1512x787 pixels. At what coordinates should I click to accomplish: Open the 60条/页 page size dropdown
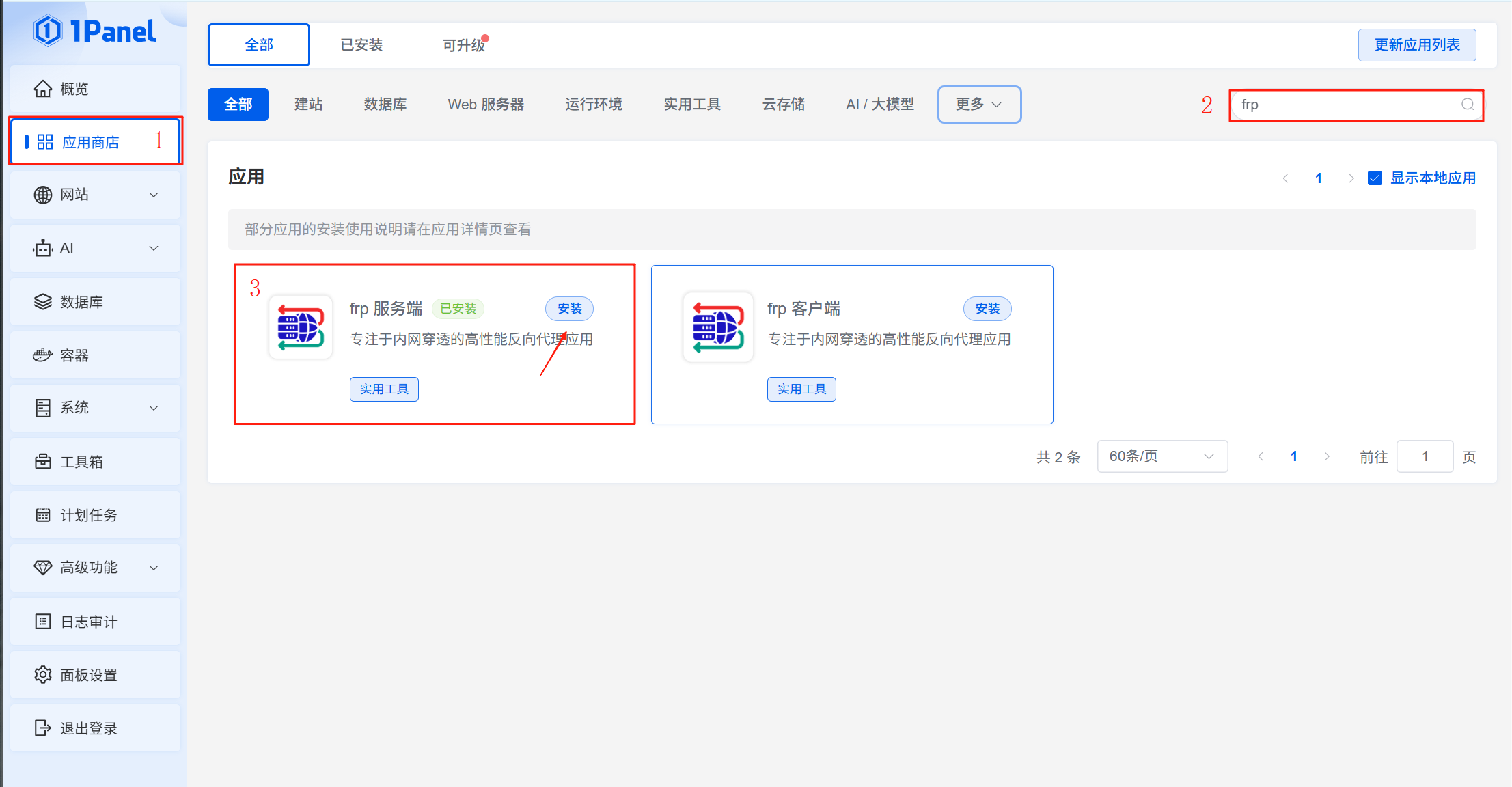1162,456
